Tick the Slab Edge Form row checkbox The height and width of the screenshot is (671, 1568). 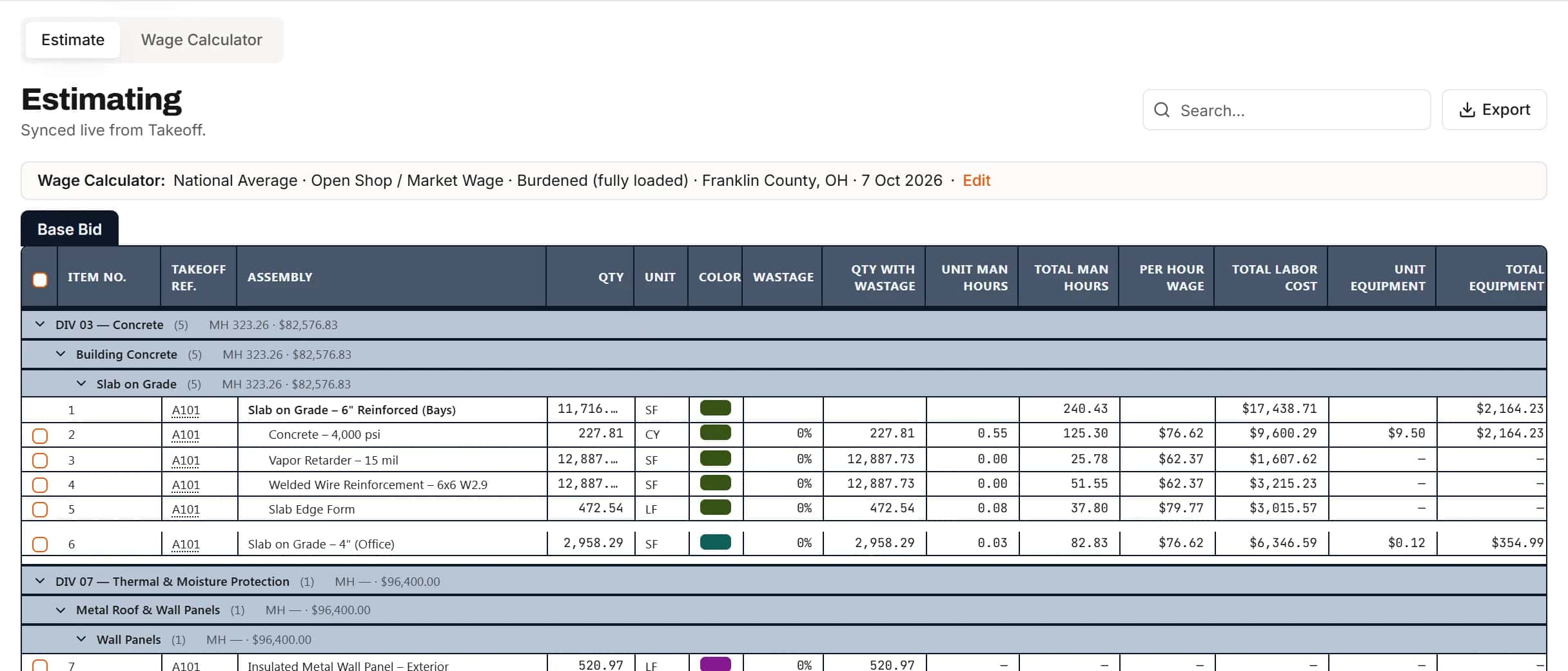pos(40,509)
